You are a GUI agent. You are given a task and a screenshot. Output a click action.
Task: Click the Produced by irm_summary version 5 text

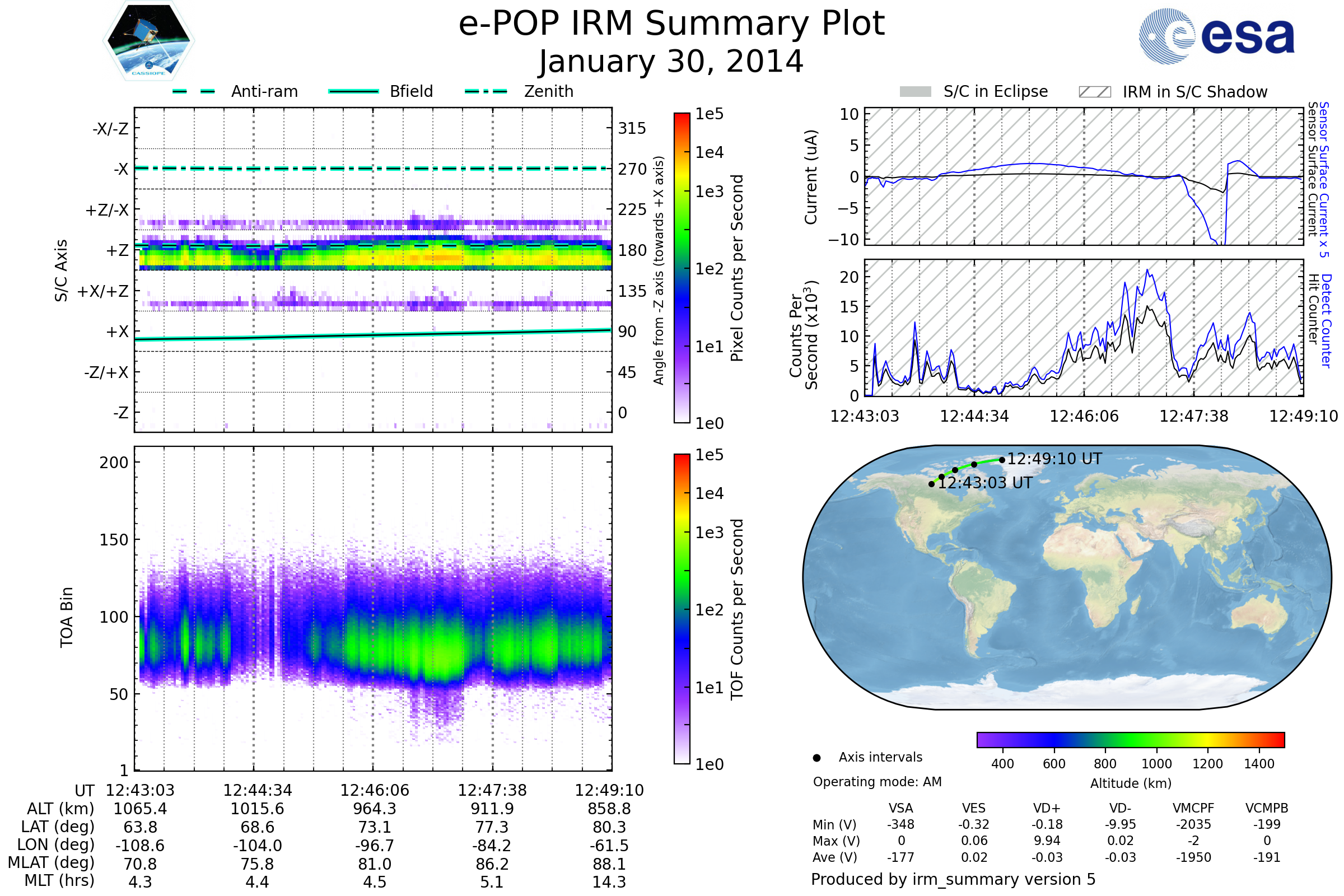[x=953, y=879]
